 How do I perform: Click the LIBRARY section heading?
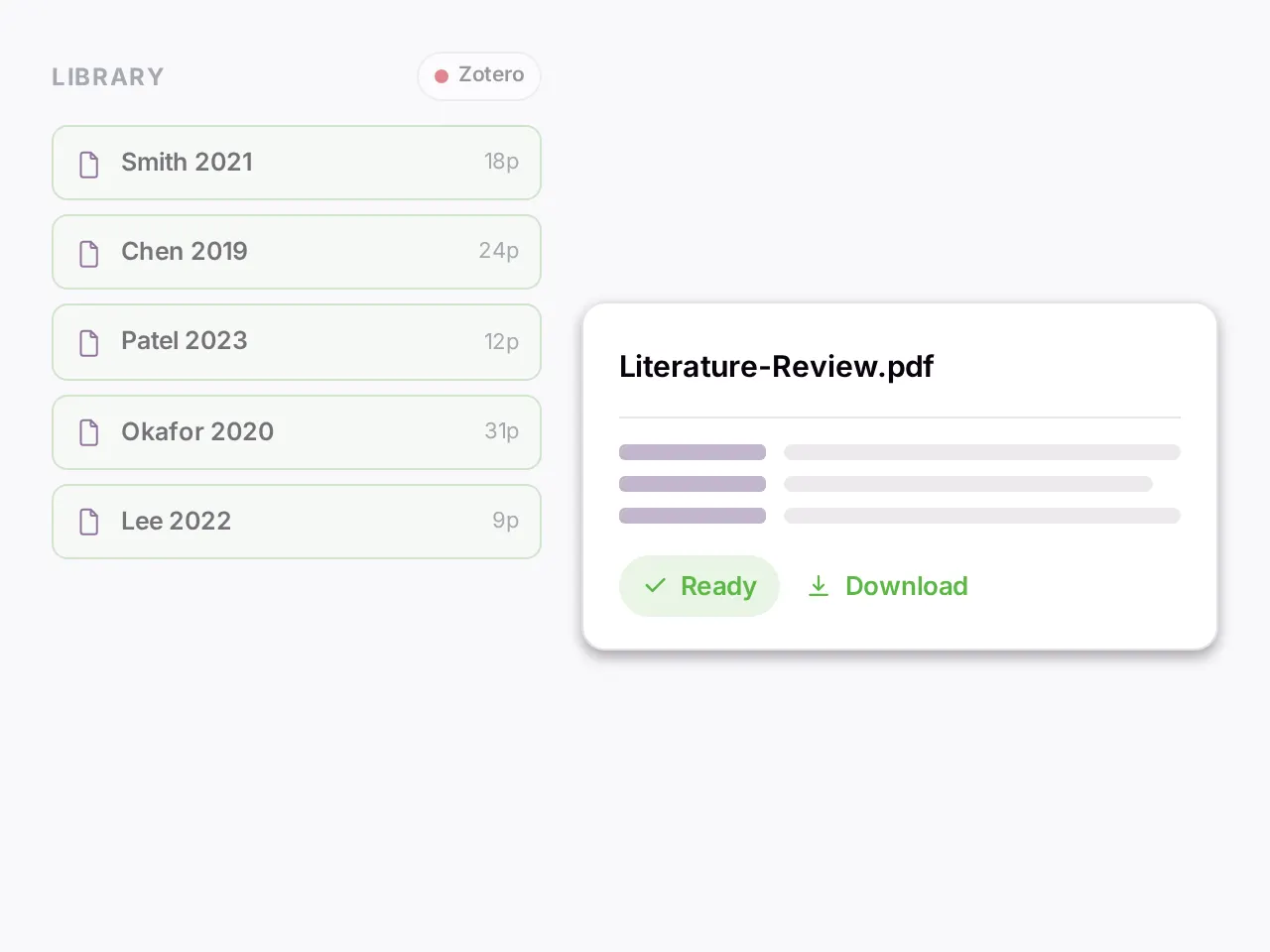point(108,77)
